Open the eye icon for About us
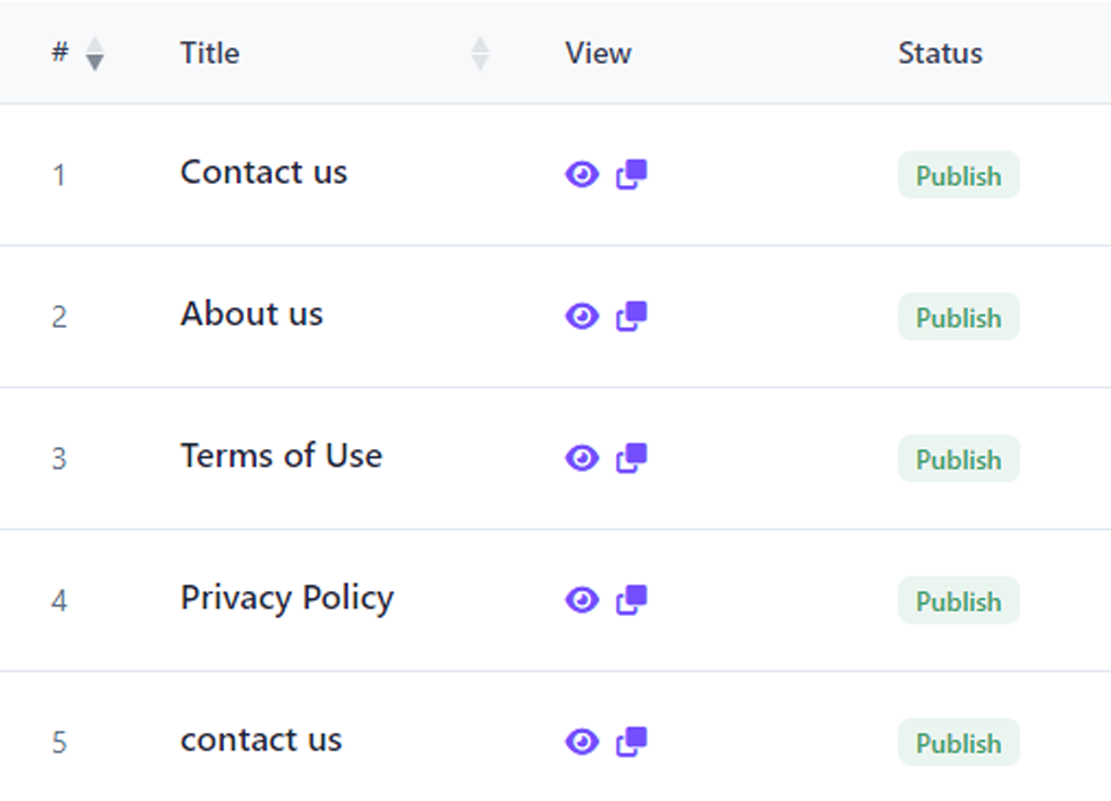Viewport: 1111px width, 801px height. click(x=582, y=316)
